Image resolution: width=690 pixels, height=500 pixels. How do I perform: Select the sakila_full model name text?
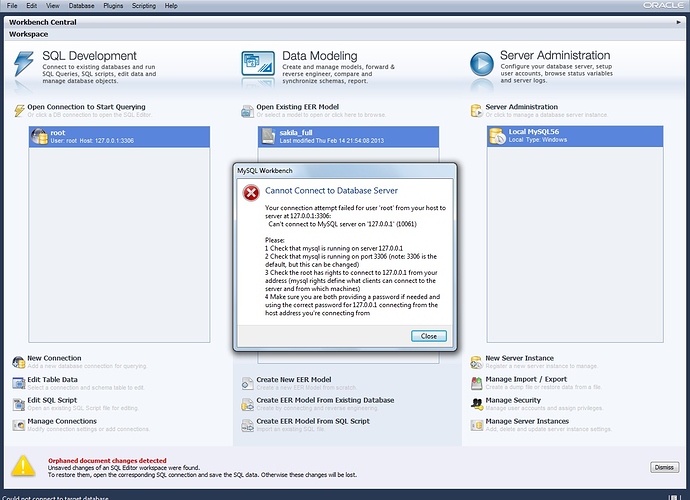click(x=296, y=132)
